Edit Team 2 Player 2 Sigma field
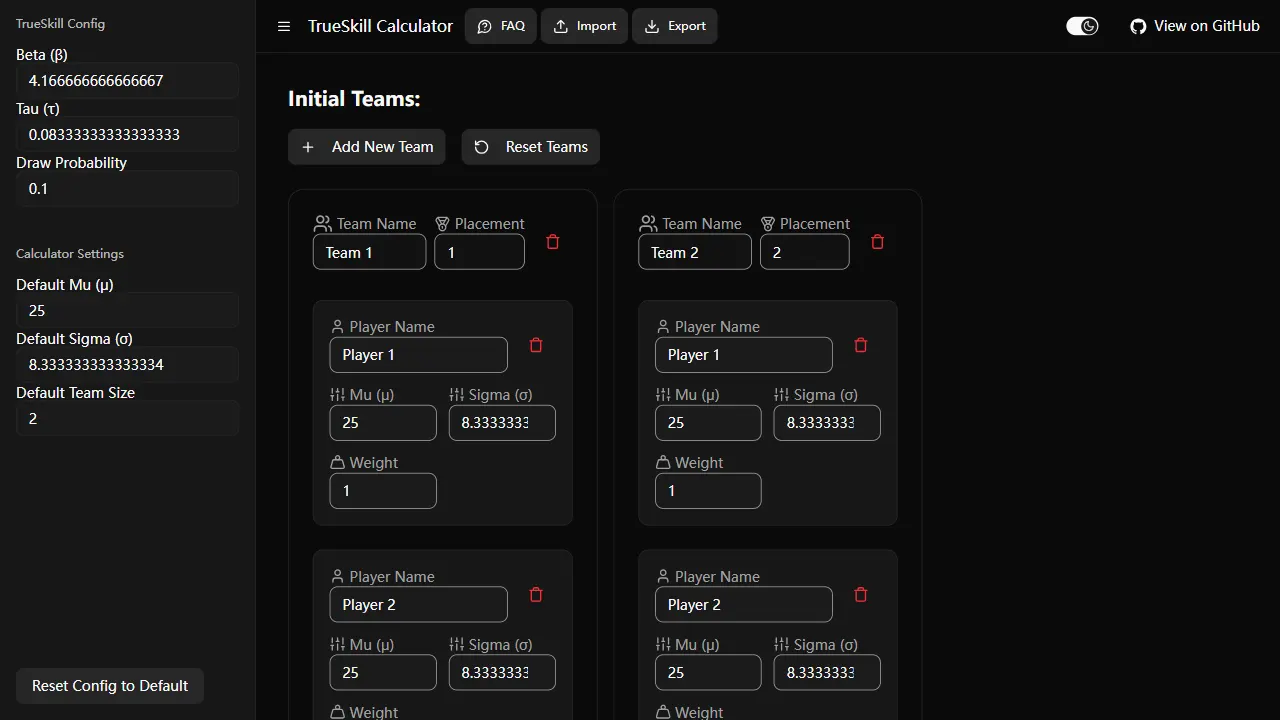Viewport: 1280px width, 720px height. click(827, 673)
